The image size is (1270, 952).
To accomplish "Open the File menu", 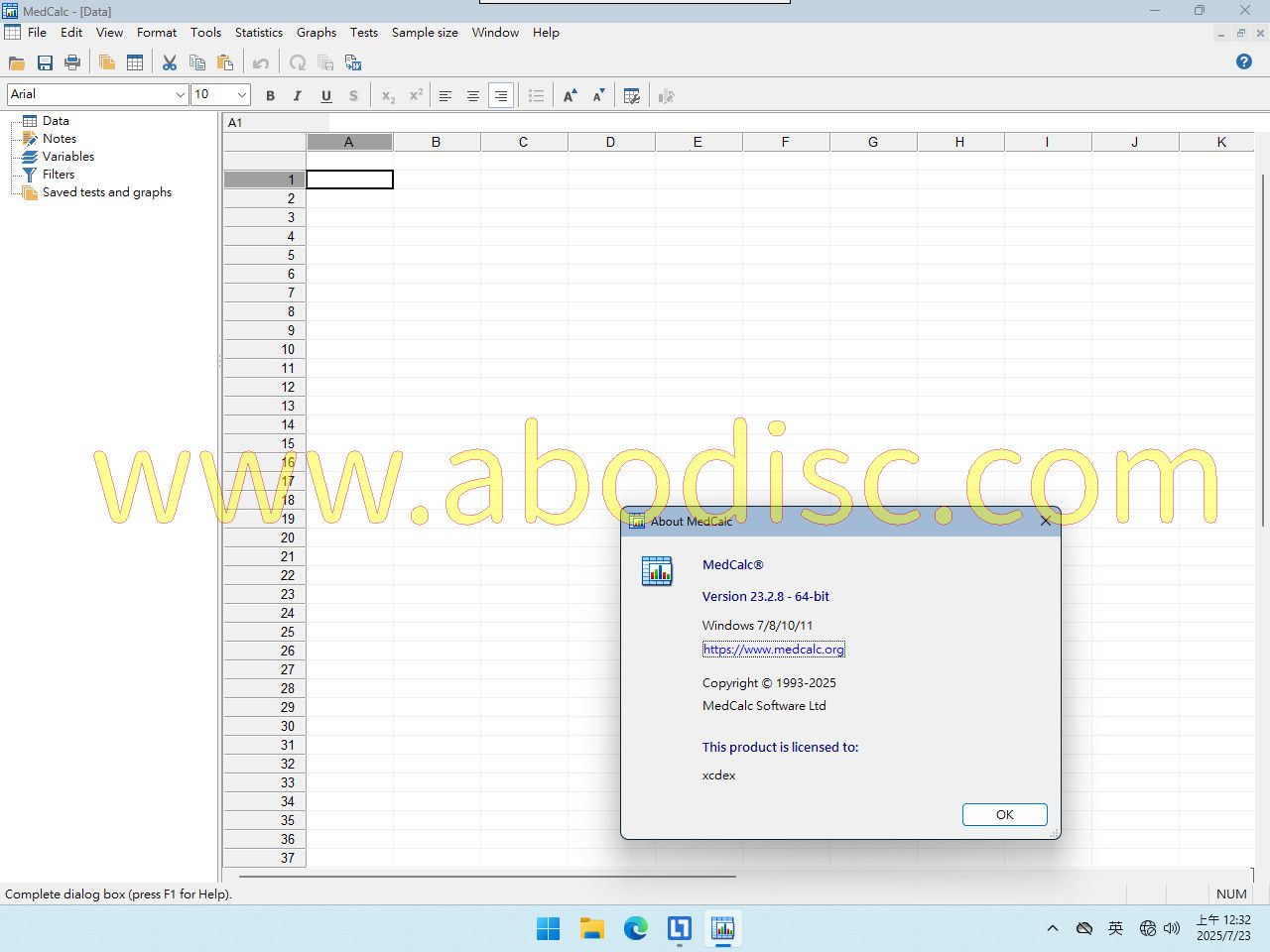I will 37,33.
